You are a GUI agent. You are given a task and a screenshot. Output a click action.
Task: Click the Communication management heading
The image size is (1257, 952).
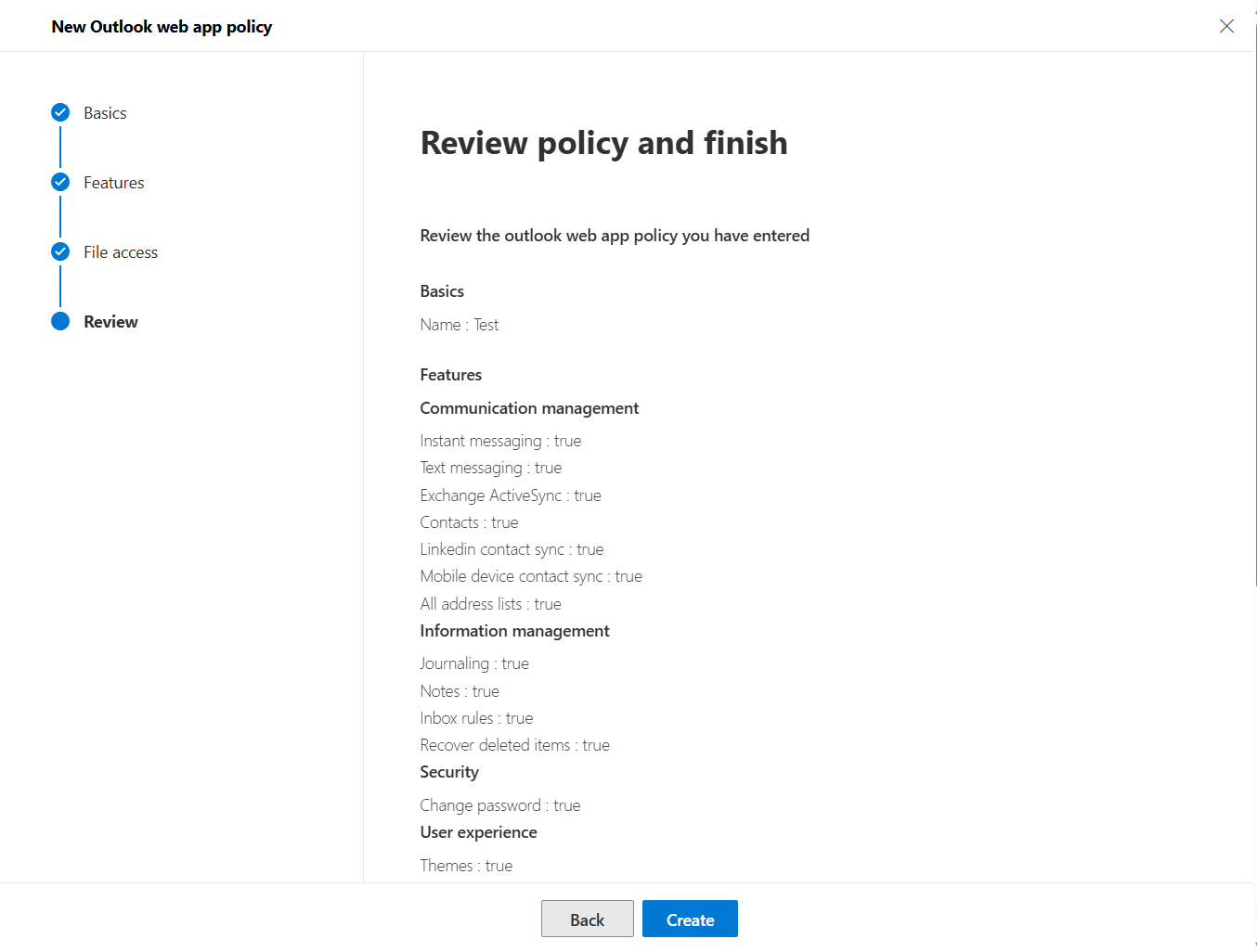529,407
